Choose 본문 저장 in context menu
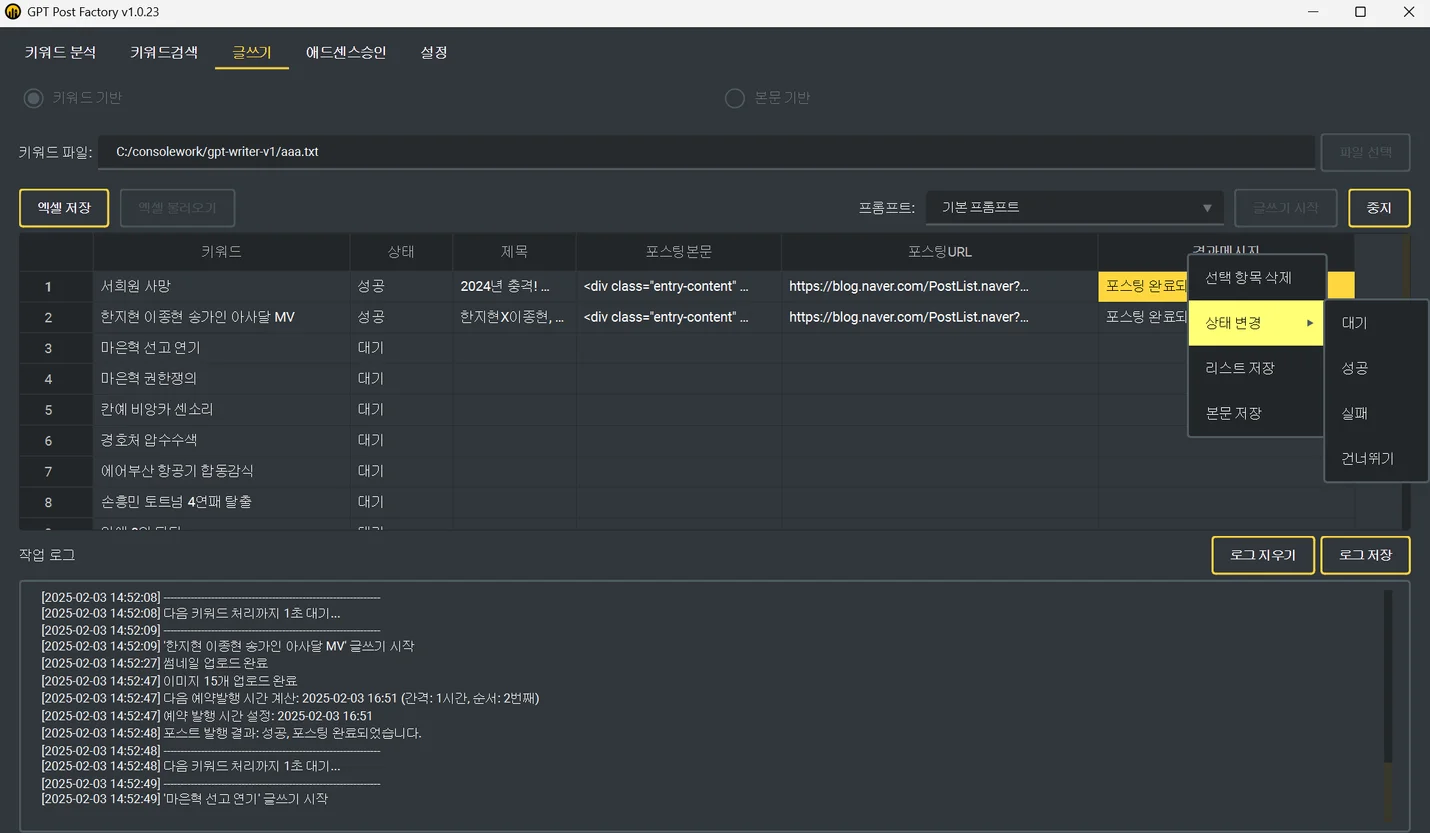Viewport: 1430px width, 833px height. tap(1256, 413)
